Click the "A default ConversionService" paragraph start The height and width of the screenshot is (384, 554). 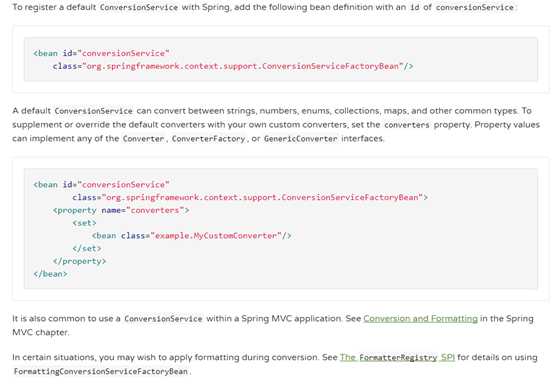point(72,111)
